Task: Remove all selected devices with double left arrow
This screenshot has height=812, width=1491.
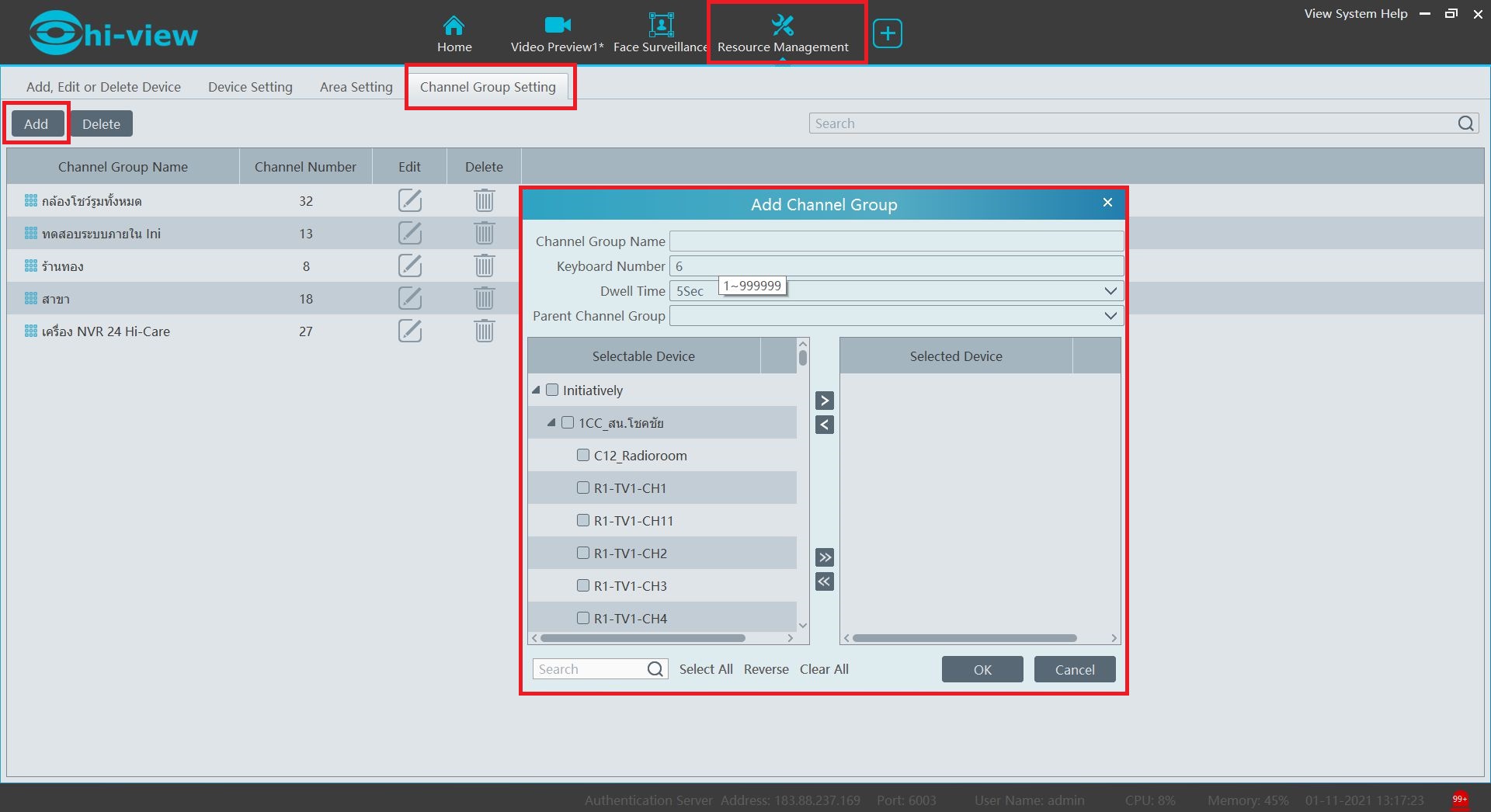Action: [x=824, y=581]
